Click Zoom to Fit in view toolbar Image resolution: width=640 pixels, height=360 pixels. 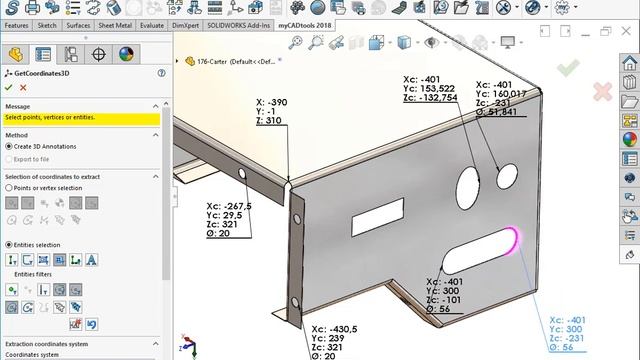click(296, 42)
